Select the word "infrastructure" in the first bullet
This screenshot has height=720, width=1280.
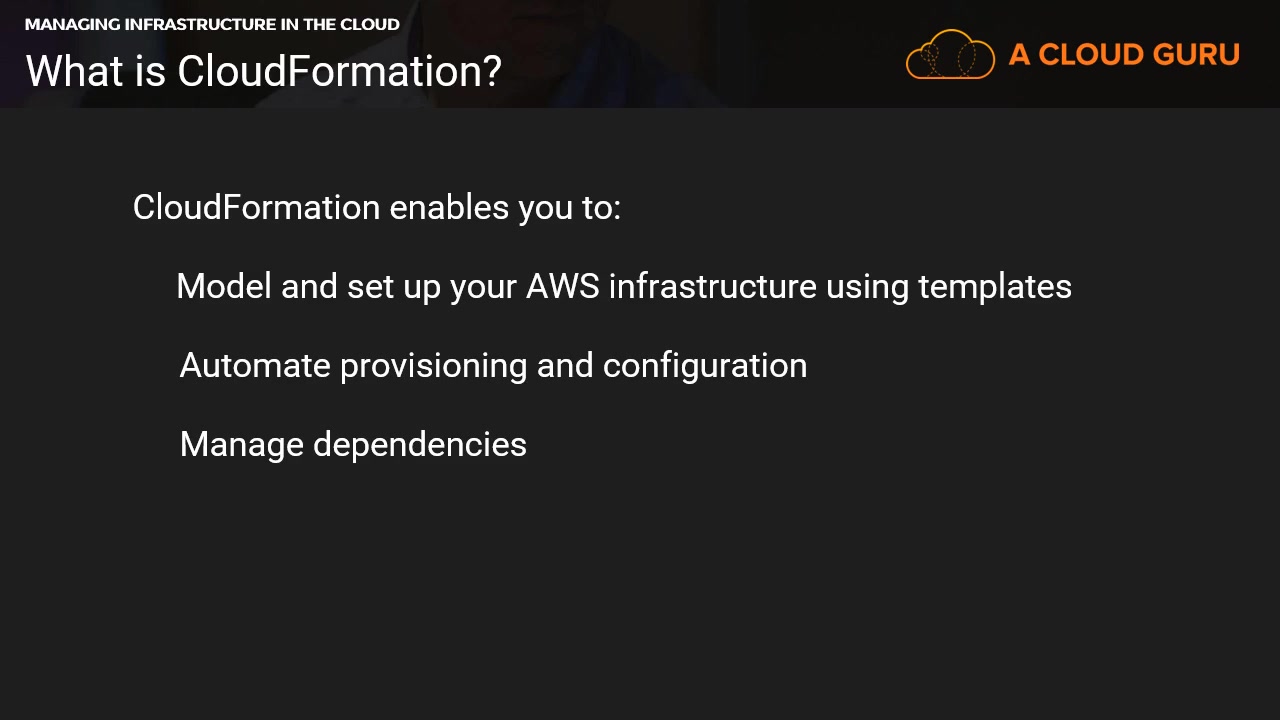pyautogui.click(x=712, y=287)
